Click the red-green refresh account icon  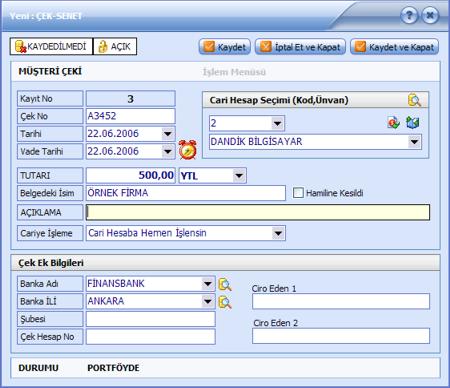click(x=394, y=123)
